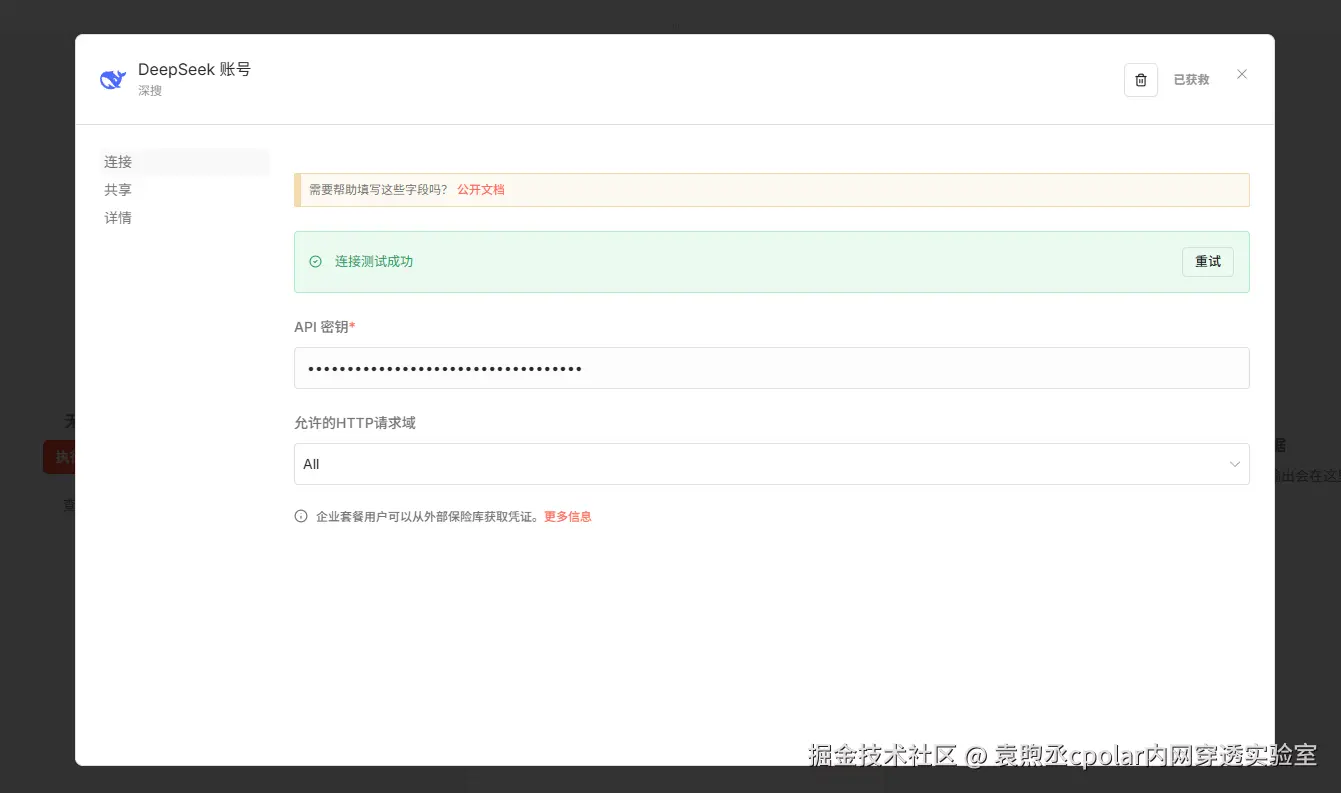
Task: Open the 公开文档 documentation link
Action: pos(481,189)
